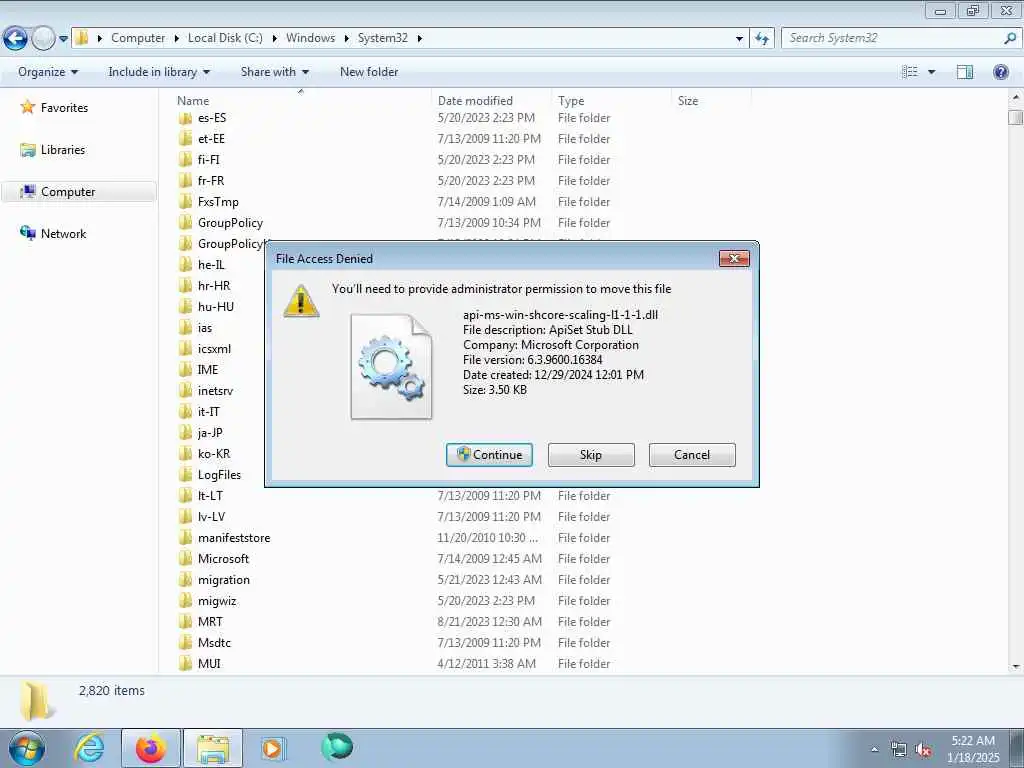
Task: Select the migration folder
Action: [x=223, y=580]
